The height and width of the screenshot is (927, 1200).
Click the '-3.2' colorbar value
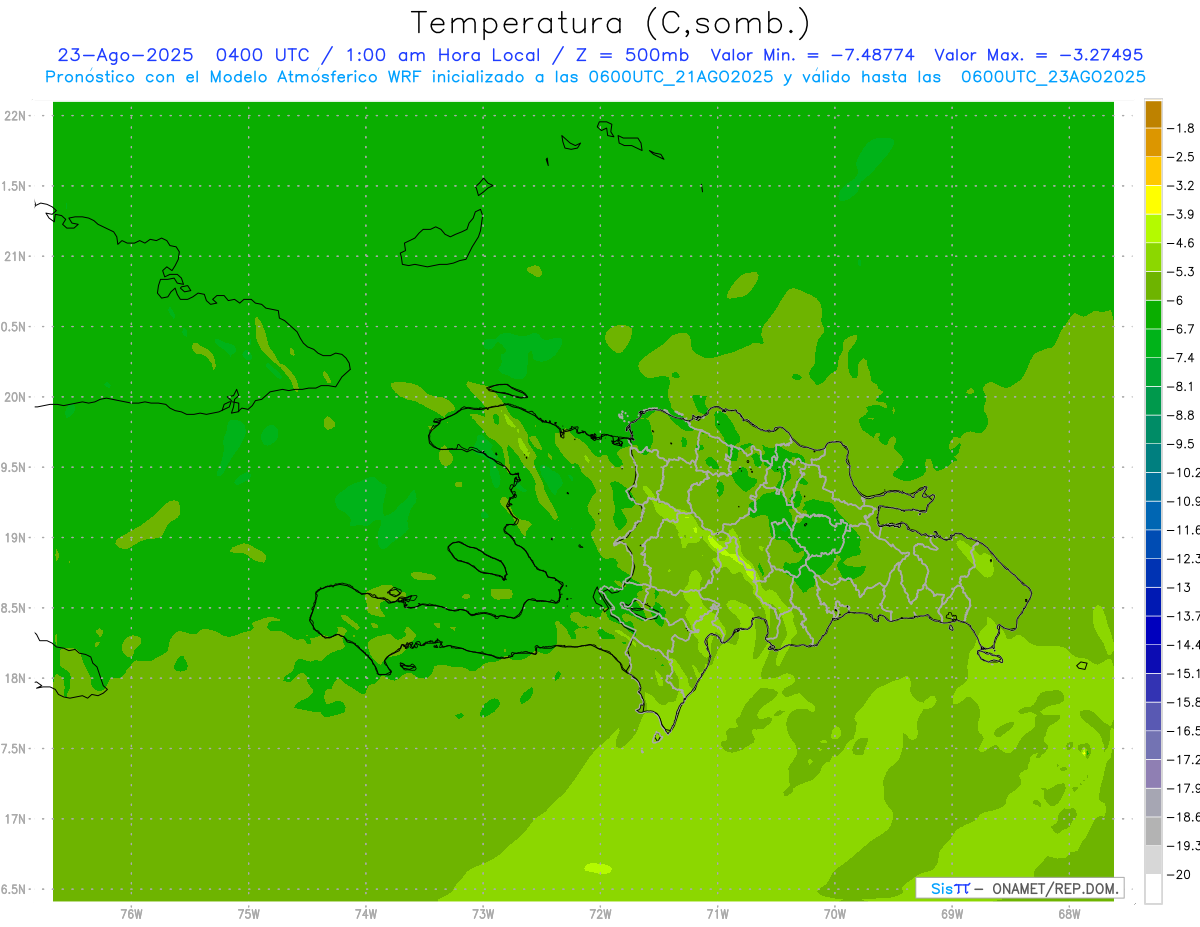[1183, 186]
